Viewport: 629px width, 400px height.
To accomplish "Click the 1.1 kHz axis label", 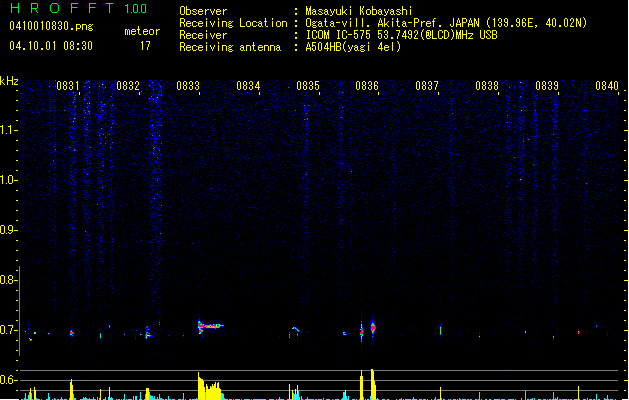I will [8, 130].
